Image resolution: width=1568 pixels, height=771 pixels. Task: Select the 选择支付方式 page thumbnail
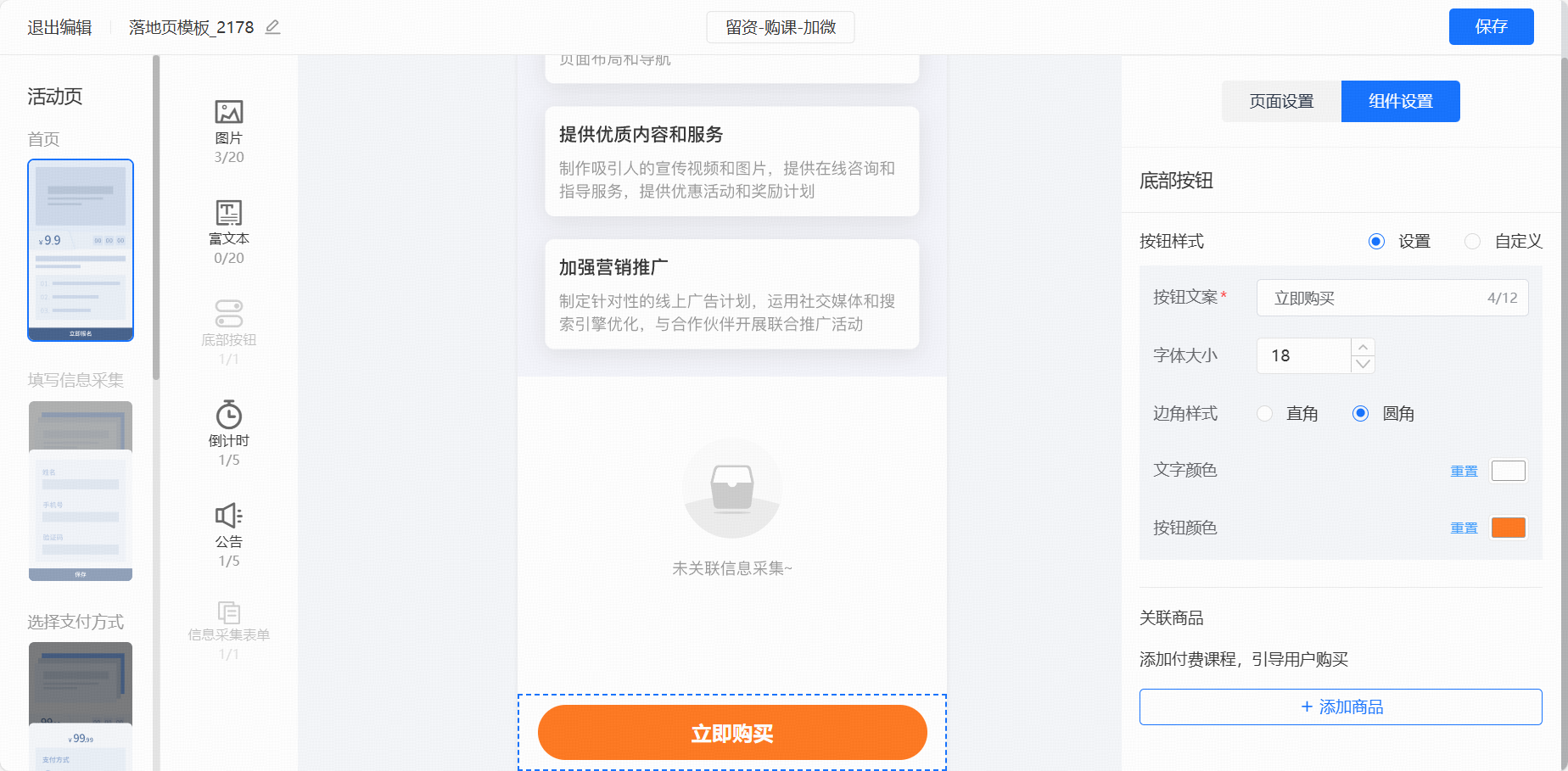[81, 706]
